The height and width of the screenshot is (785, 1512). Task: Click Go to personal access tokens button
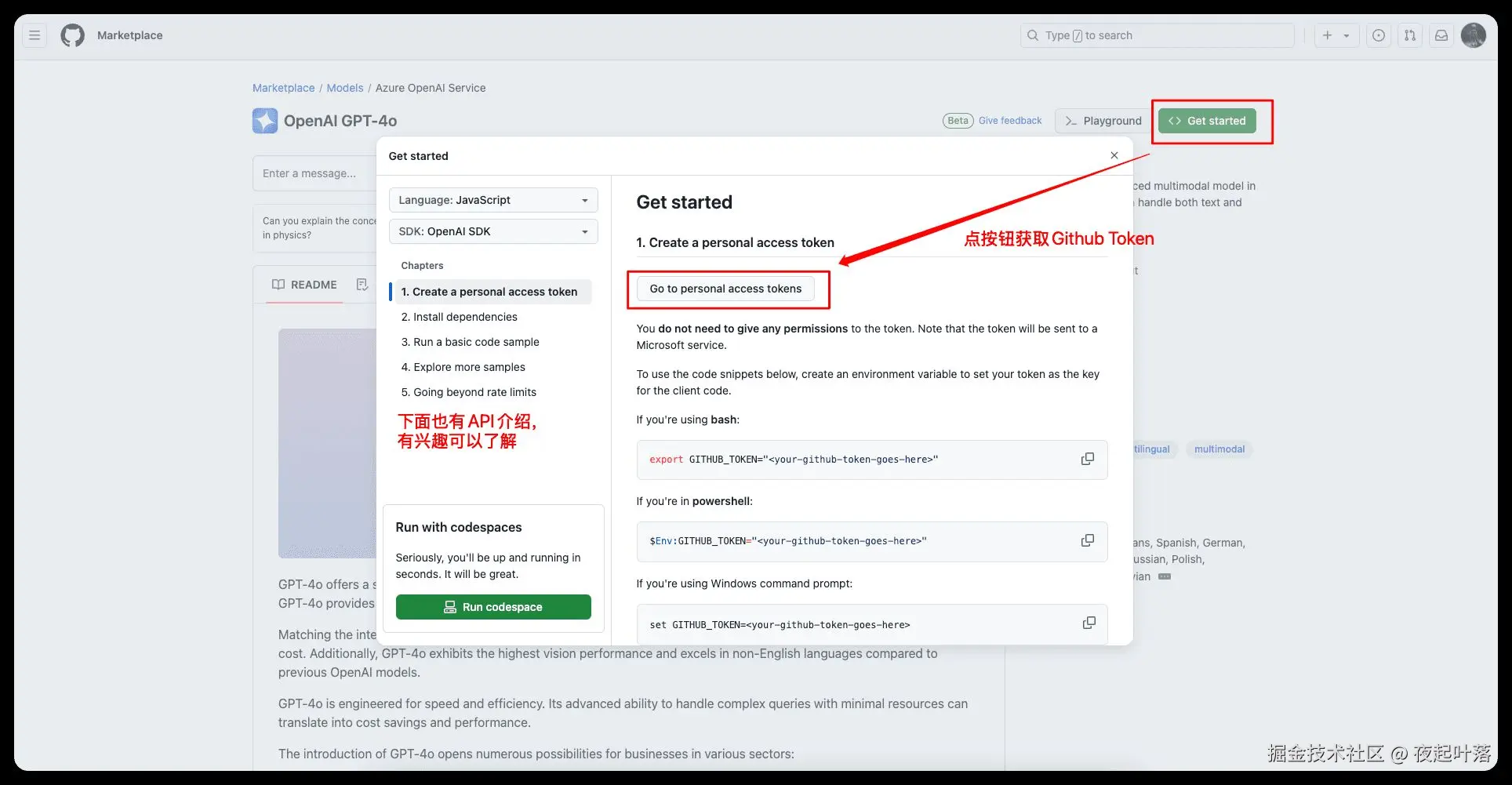point(725,289)
